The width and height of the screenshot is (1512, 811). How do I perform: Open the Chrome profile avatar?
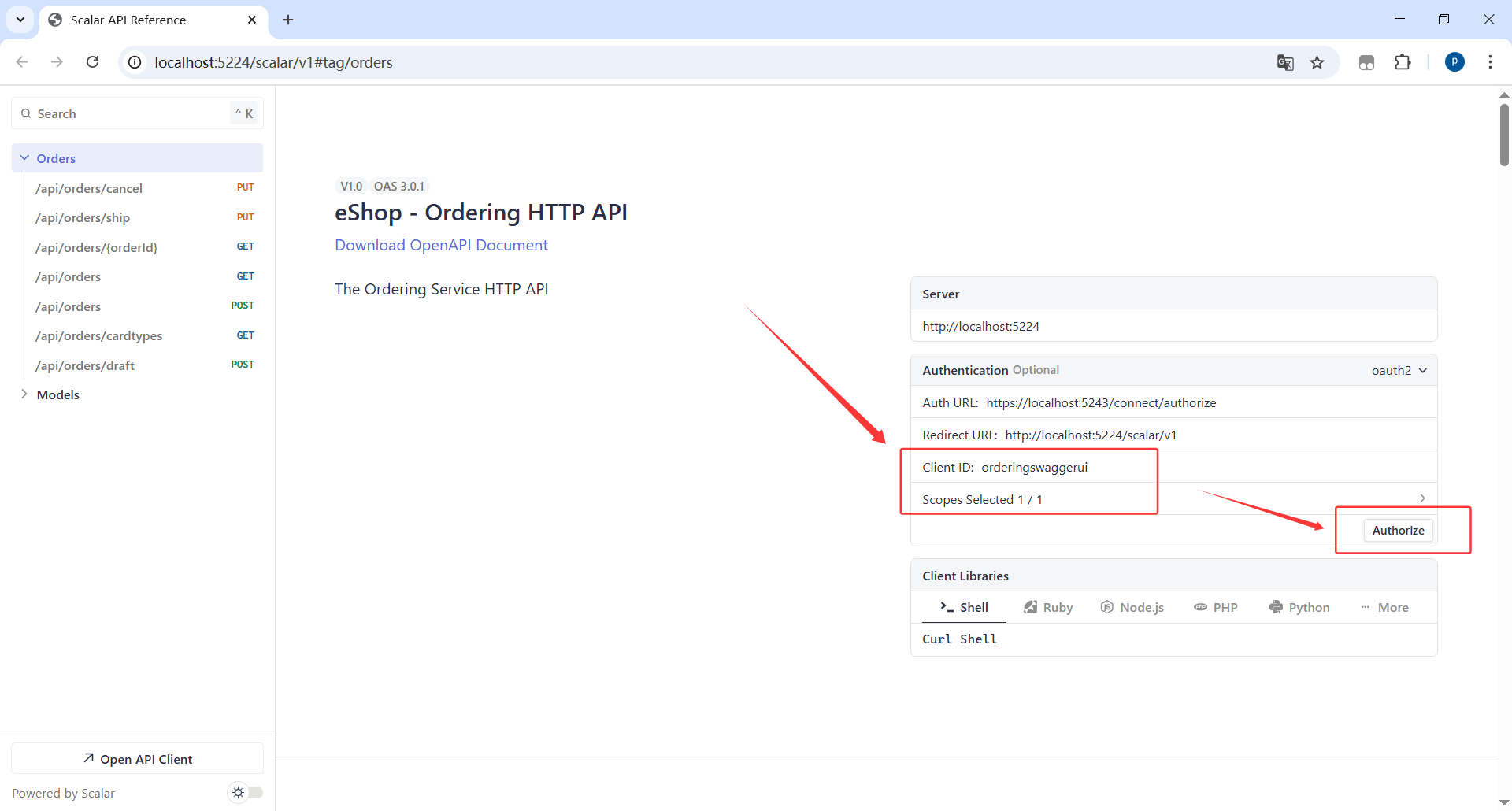(x=1455, y=62)
